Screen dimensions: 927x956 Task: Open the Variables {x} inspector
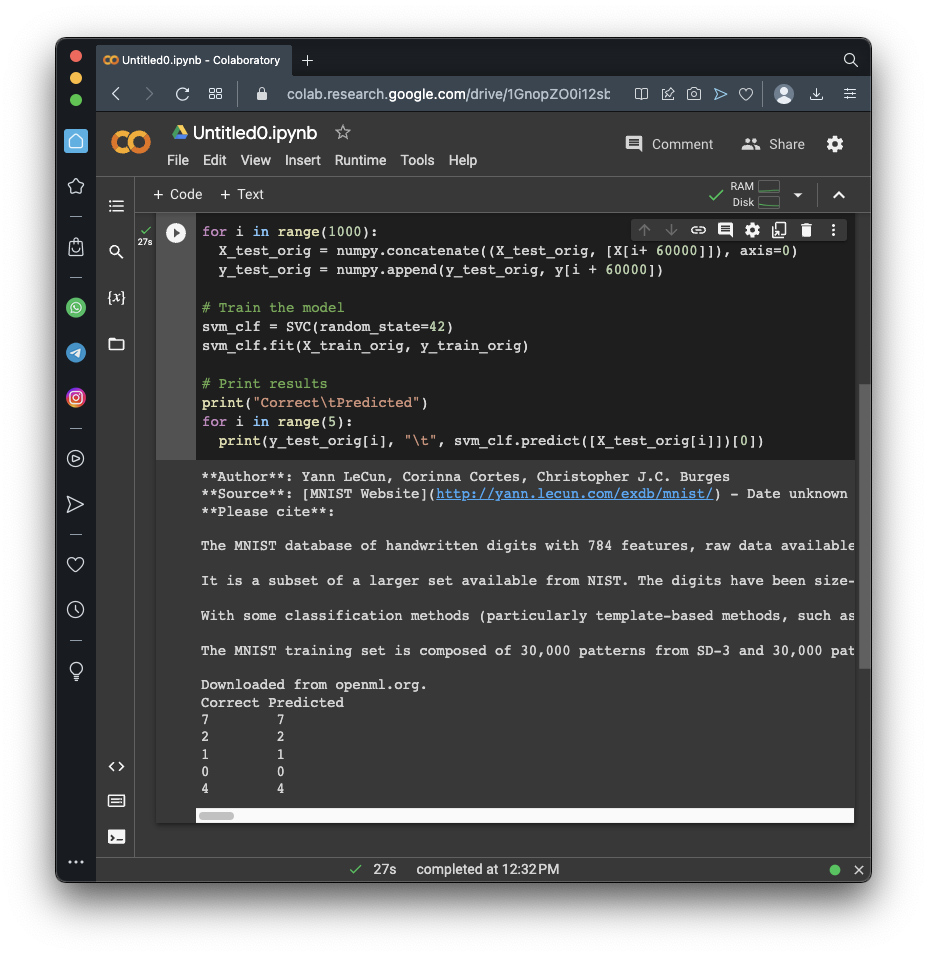click(x=116, y=298)
